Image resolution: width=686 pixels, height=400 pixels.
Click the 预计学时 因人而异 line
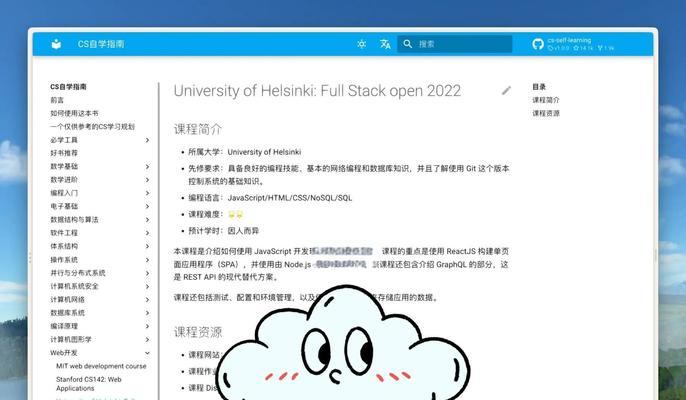click(x=224, y=231)
